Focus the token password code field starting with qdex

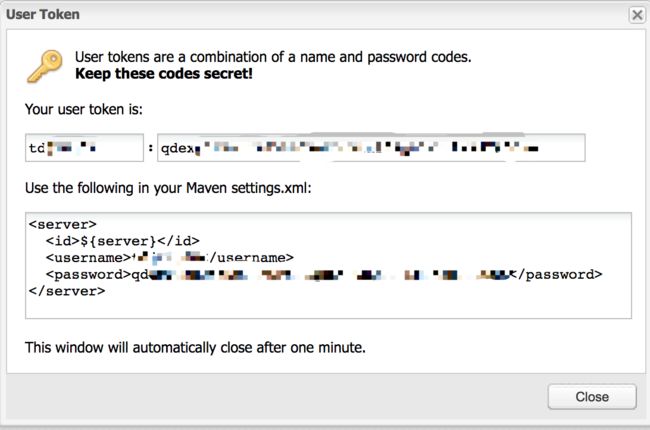click(371, 148)
